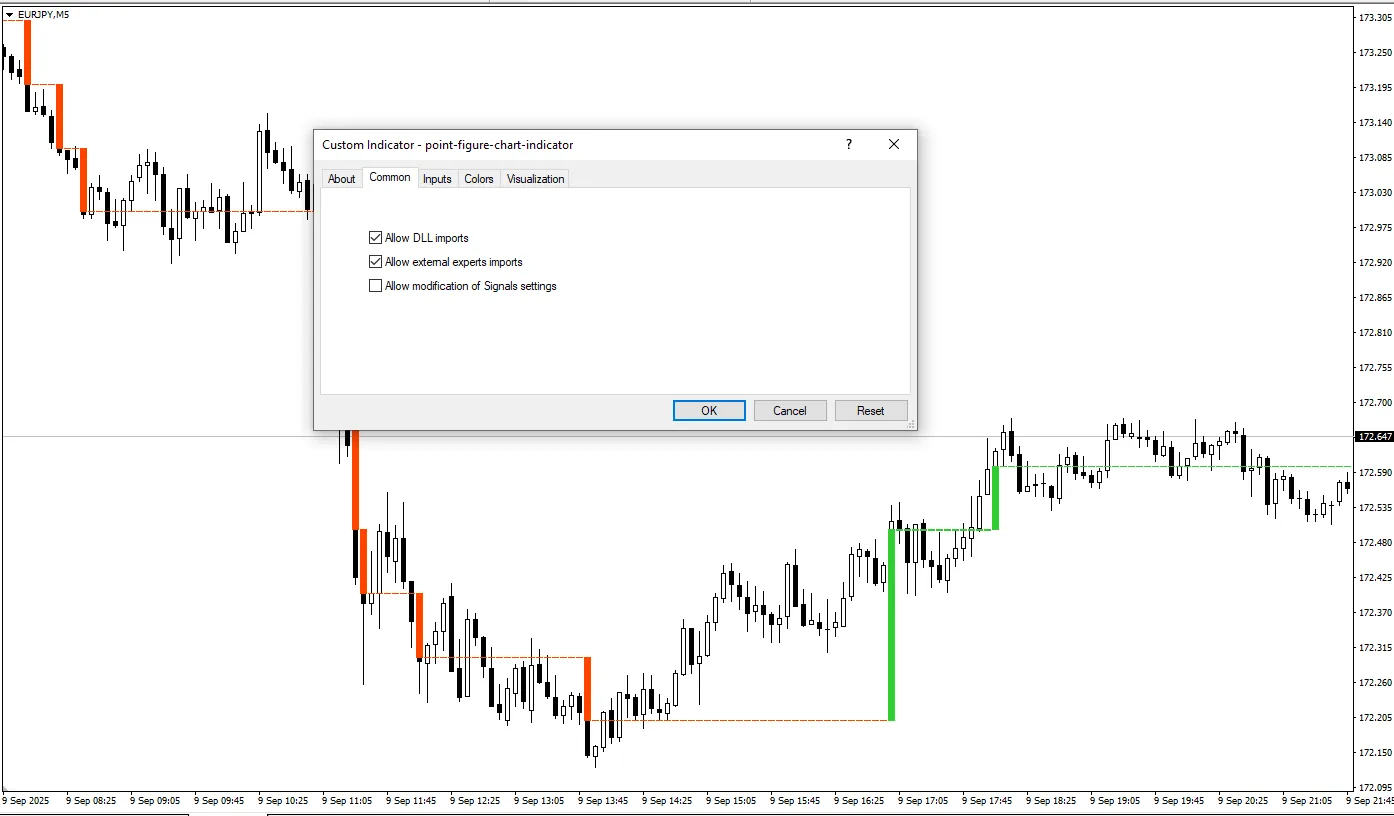Click the help question mark in dialog title bar
Viewport: 1394px width, 816px height.
coord(849,144)
